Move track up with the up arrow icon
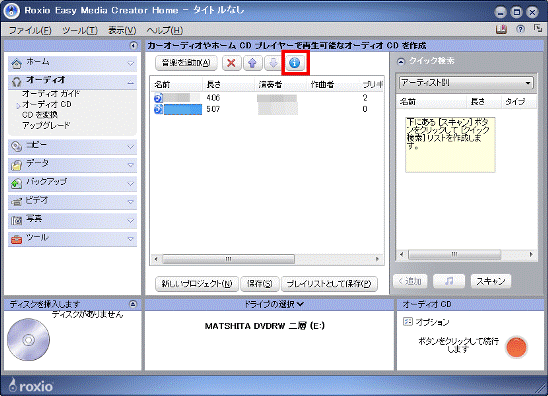548x396 pixels. point(252,63)
